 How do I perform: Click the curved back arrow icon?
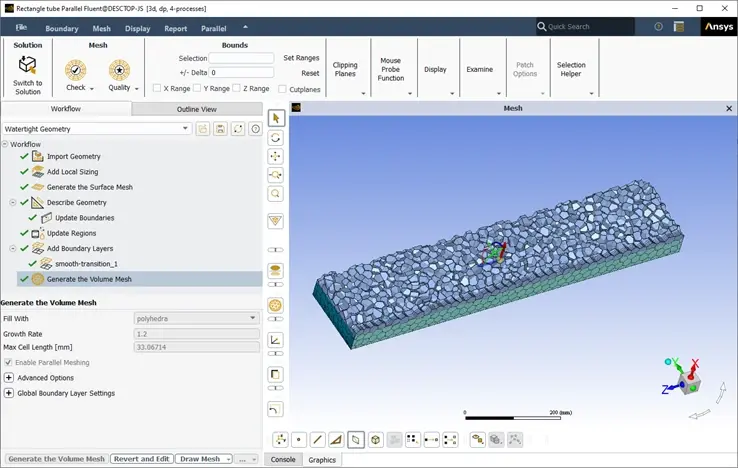(x=276, y=409)
